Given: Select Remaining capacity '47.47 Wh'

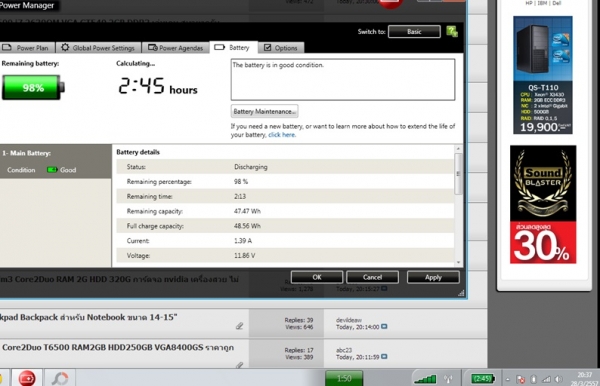Looking at the screenshot, I should [247, 211].
